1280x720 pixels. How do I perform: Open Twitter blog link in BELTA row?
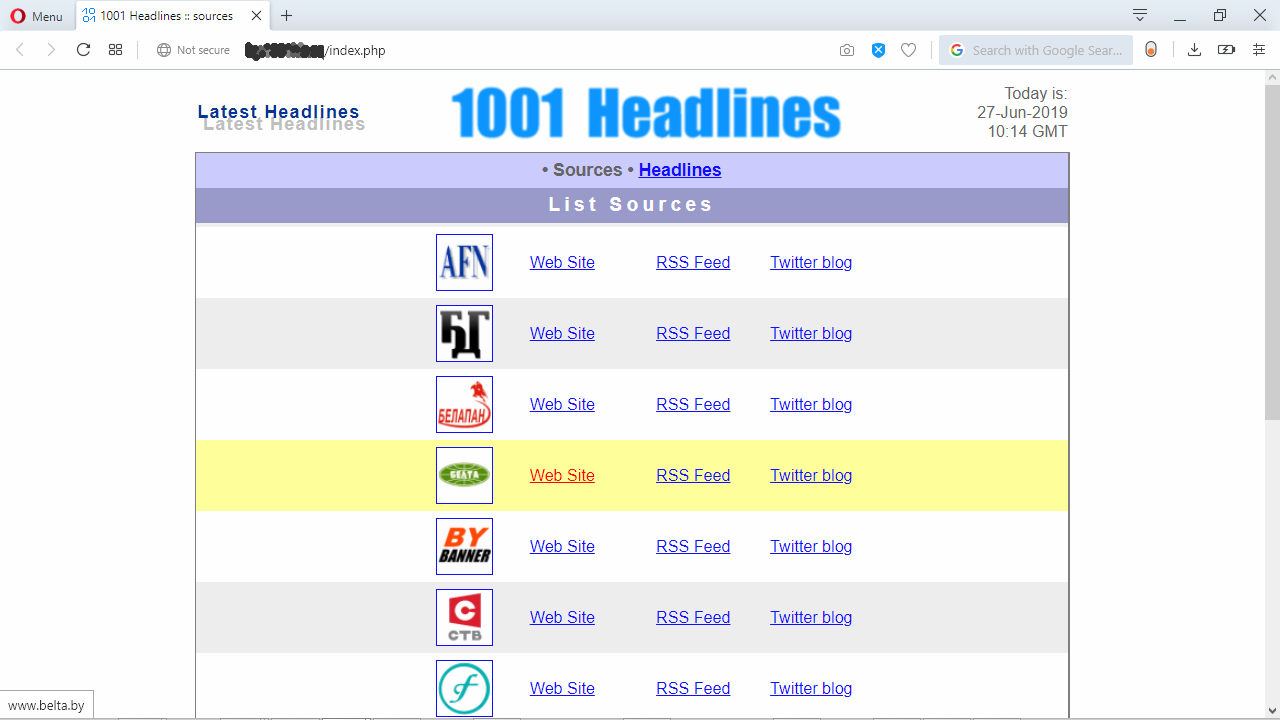tap(811, 475)
